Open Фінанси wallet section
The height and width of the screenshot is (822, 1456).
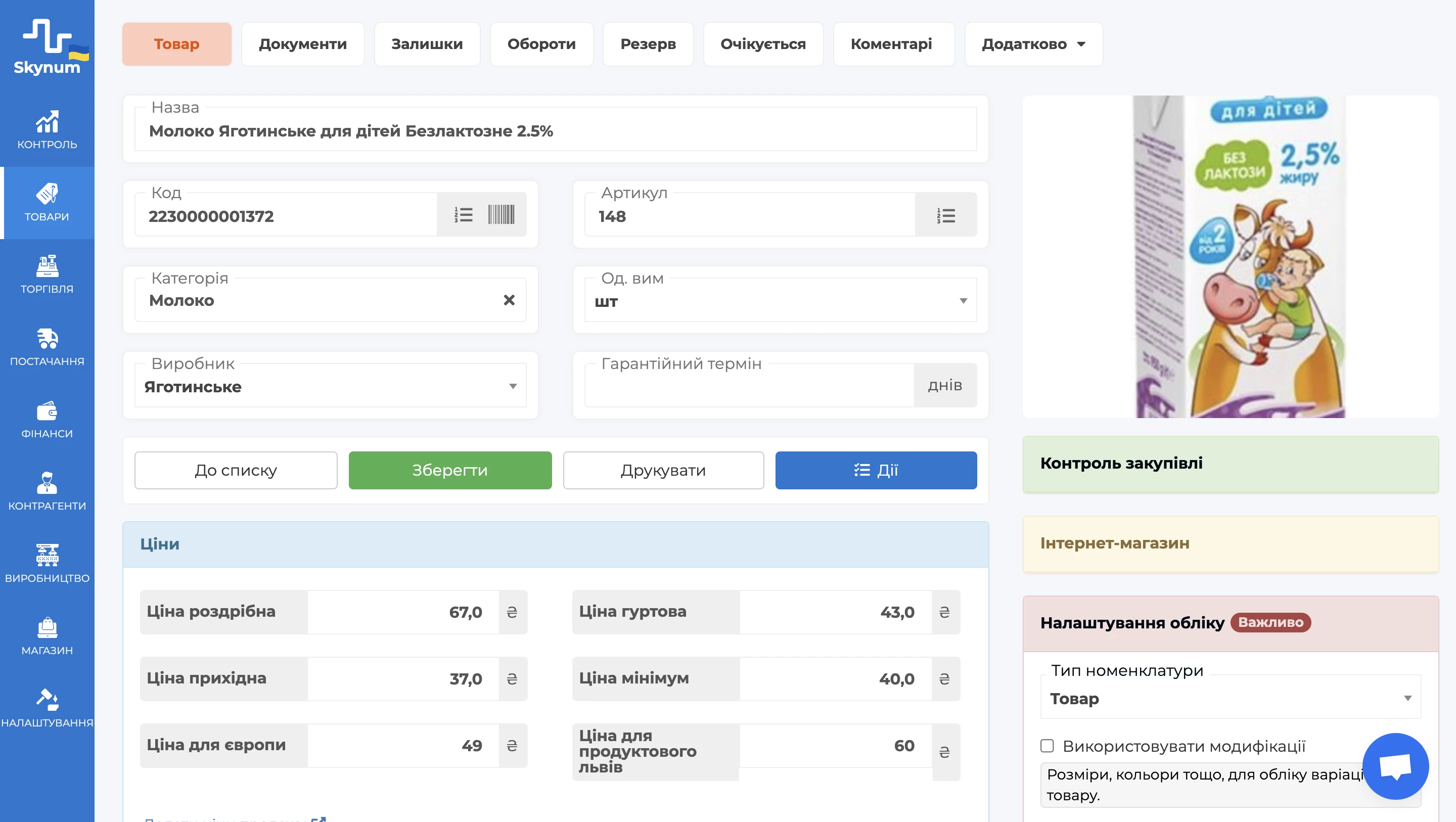(47, 420)
